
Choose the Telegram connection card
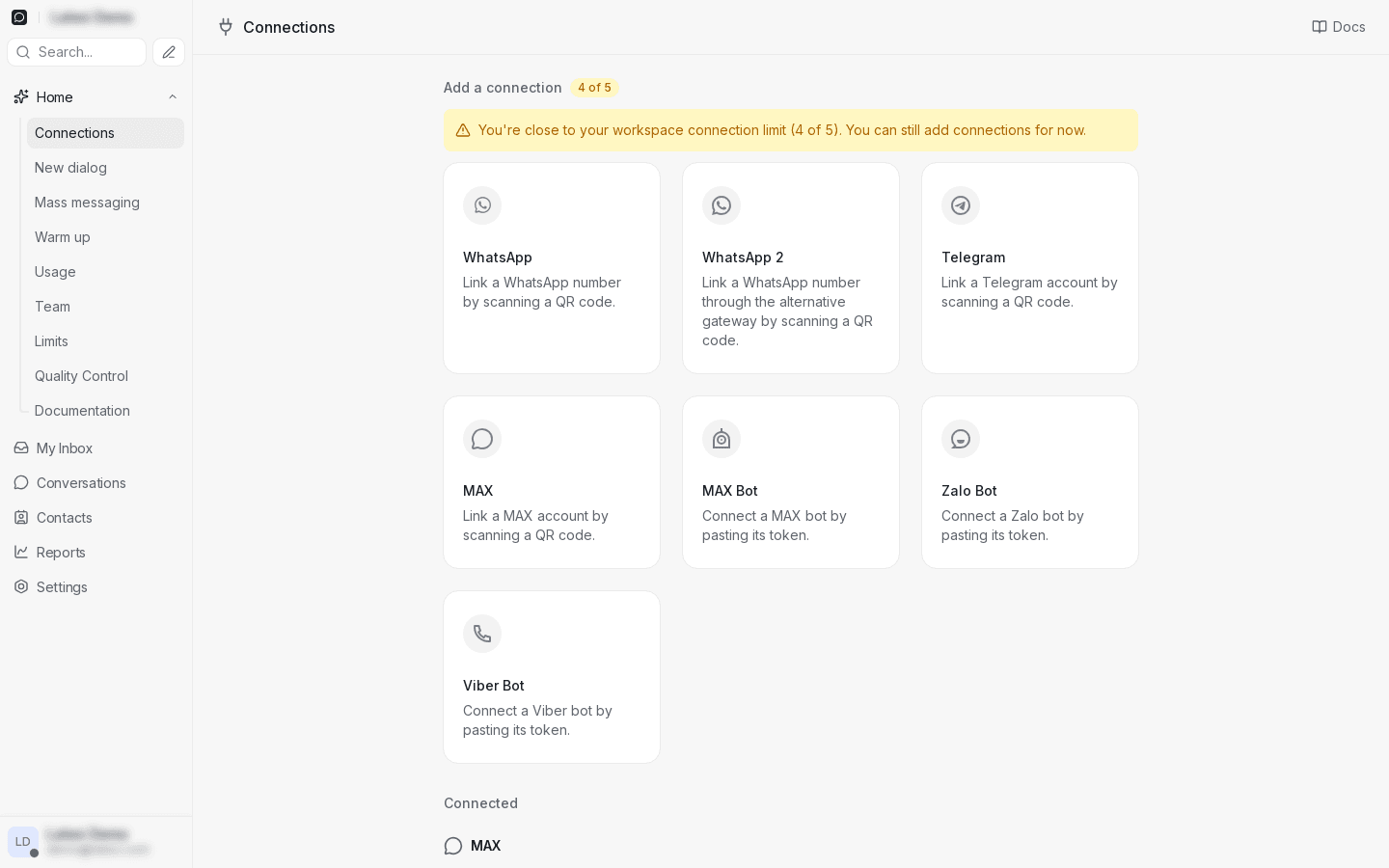click(1030, 268)
